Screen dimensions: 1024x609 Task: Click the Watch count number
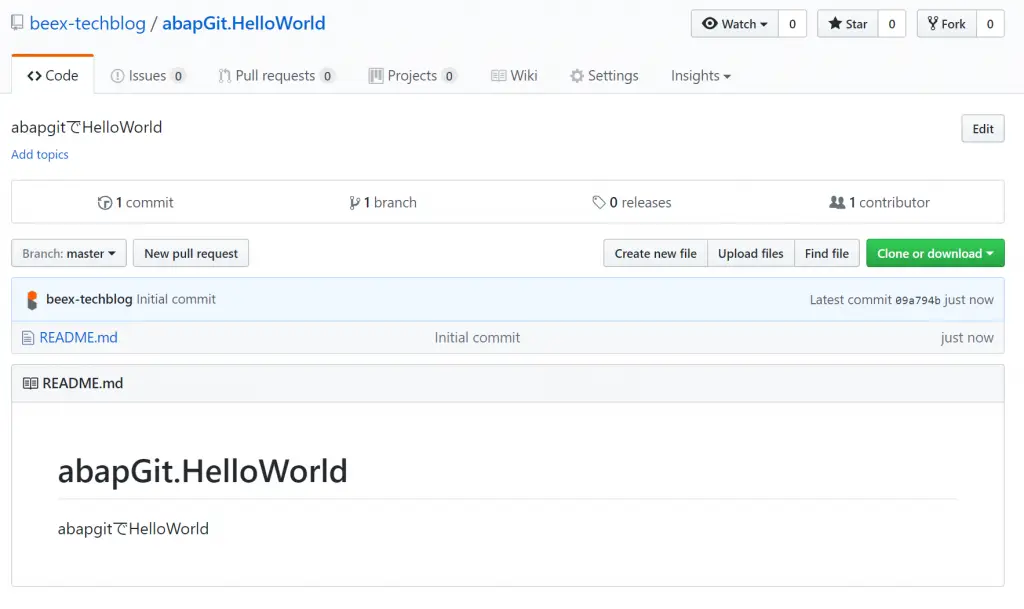coord(792,24)
